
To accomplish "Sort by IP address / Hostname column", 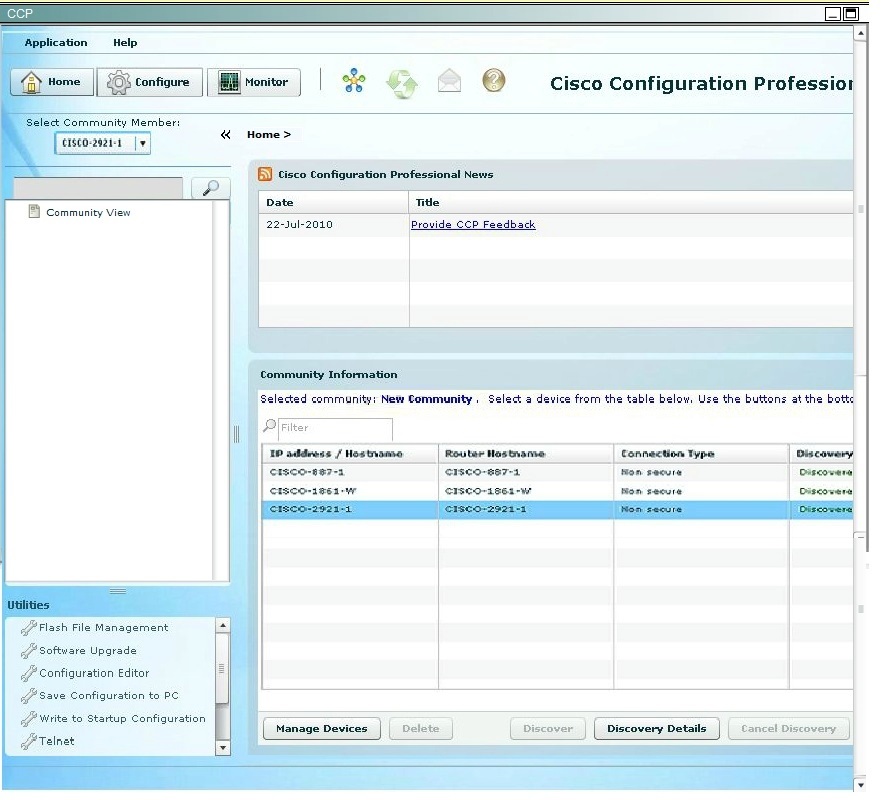I will [350, 453].
